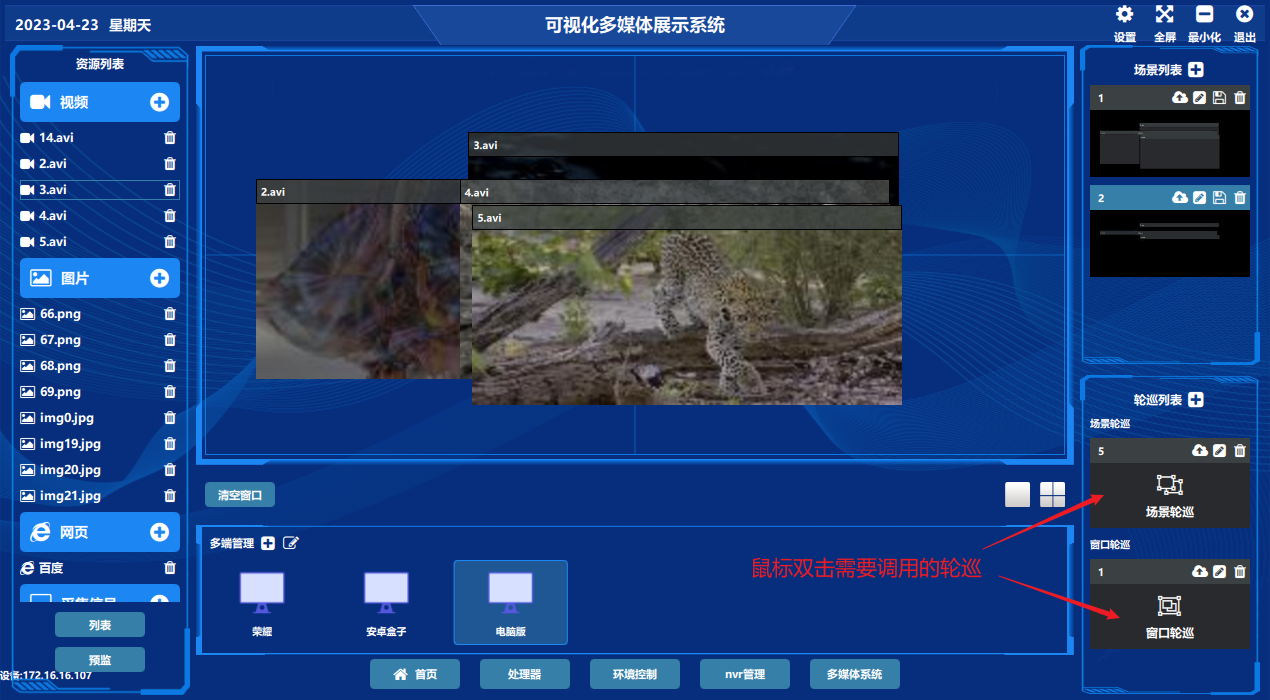
Task: Select the scene 2 preview thumbnail
Action: 1170,243
